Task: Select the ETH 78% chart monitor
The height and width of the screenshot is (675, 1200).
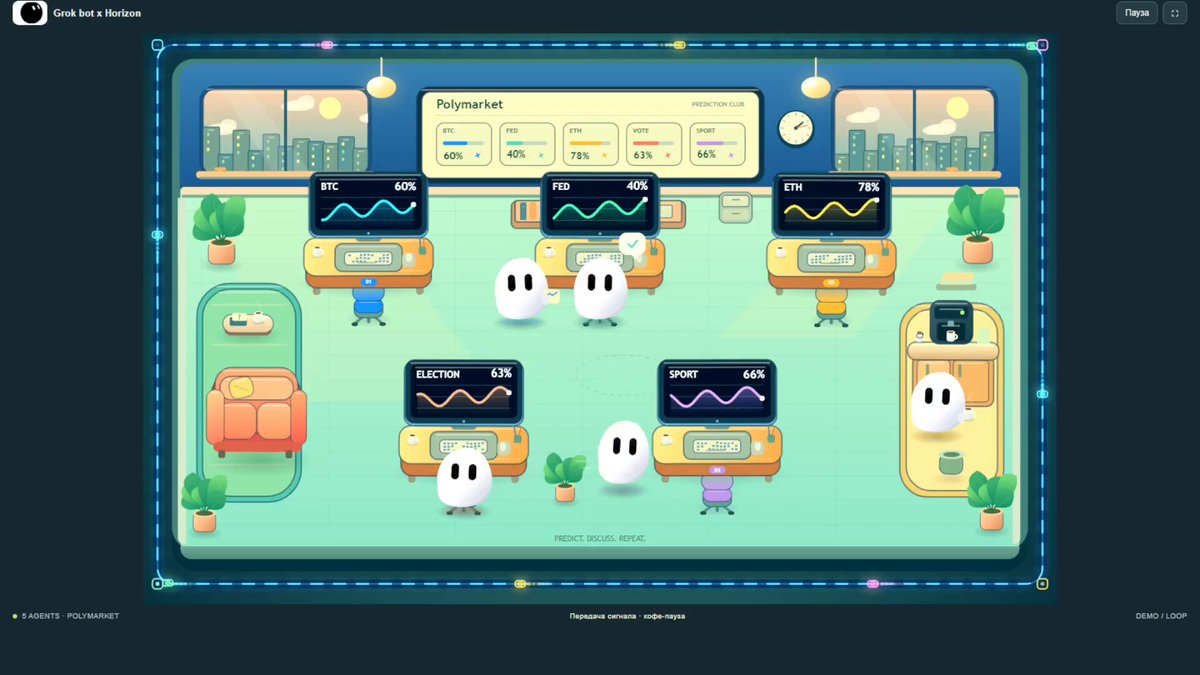Action: coord(832,204)
